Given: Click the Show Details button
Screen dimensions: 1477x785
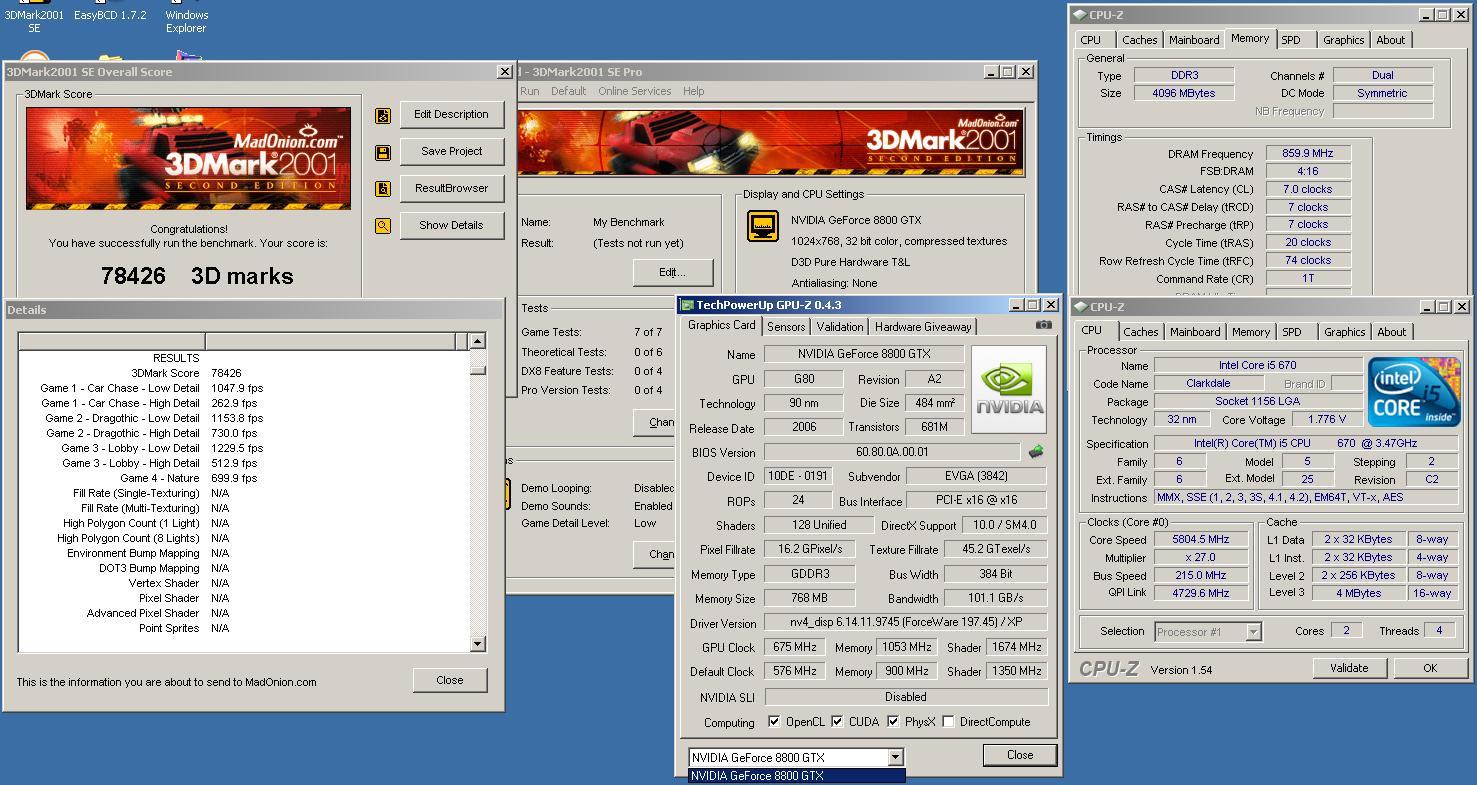Looking at the screenshot, I should [x=451, y=225].
